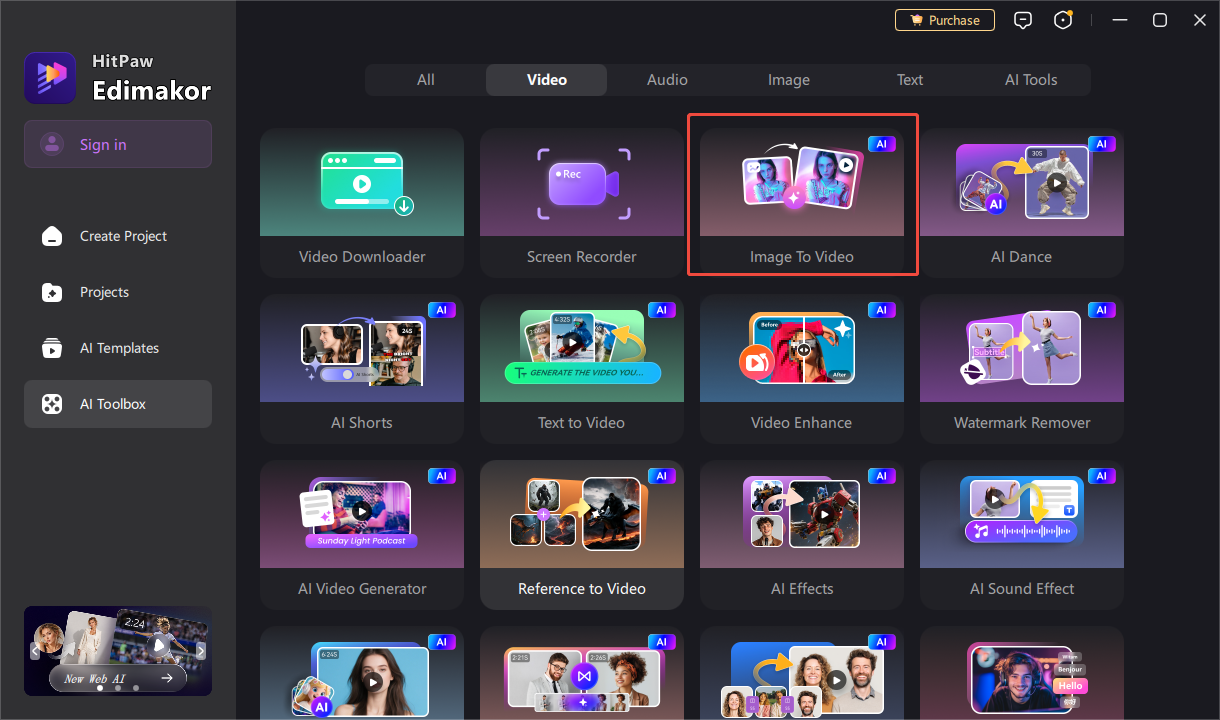
Task: Open the AI Dance tool
Action: [1022, 202]
